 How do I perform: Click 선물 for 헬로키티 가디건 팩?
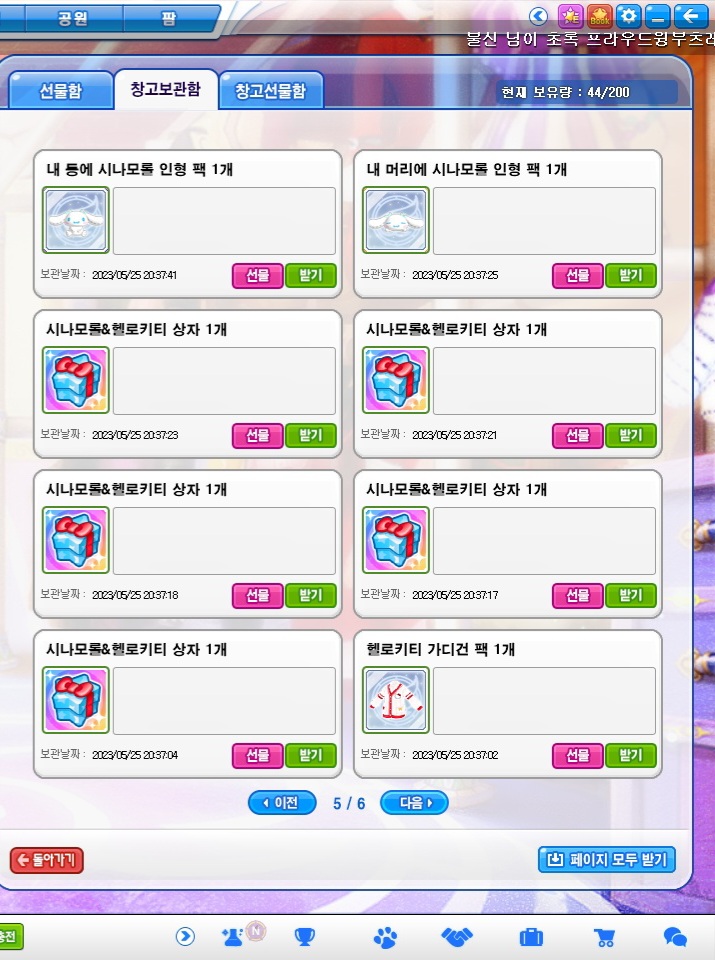coord(577,756)
